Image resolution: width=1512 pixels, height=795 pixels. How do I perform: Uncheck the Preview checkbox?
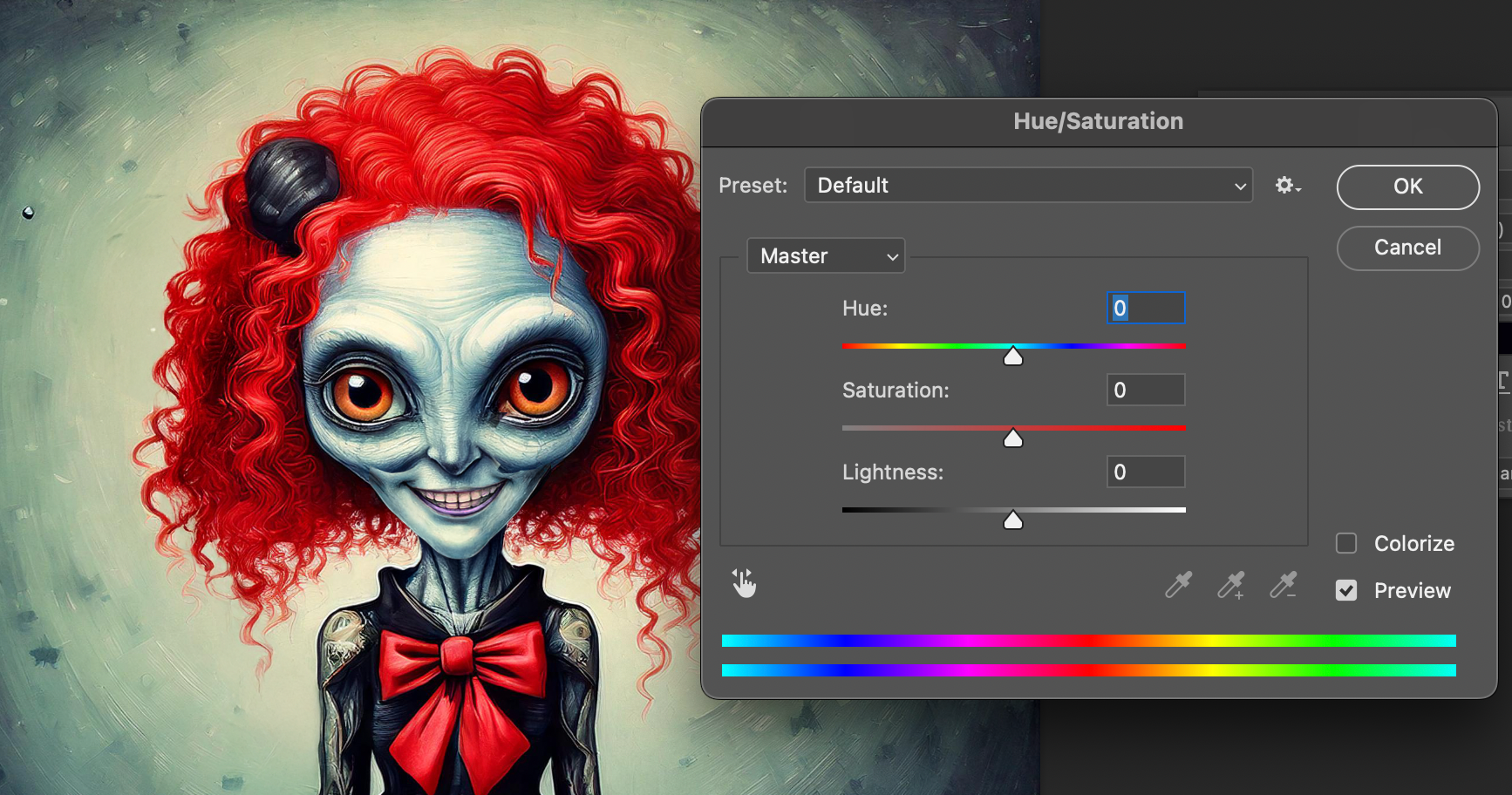(x=1346, y=590)
